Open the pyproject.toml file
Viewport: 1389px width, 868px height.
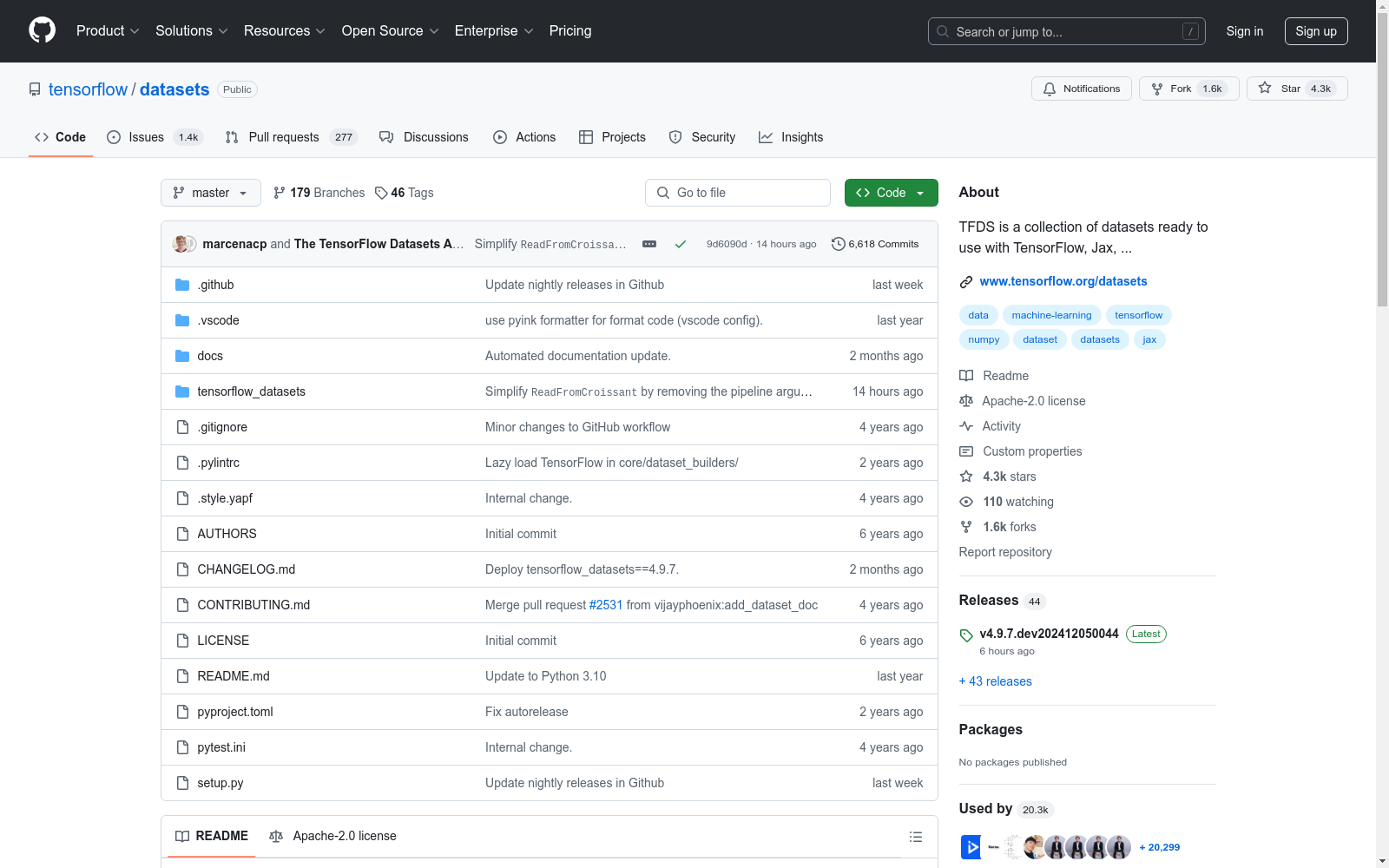point(235,712)
